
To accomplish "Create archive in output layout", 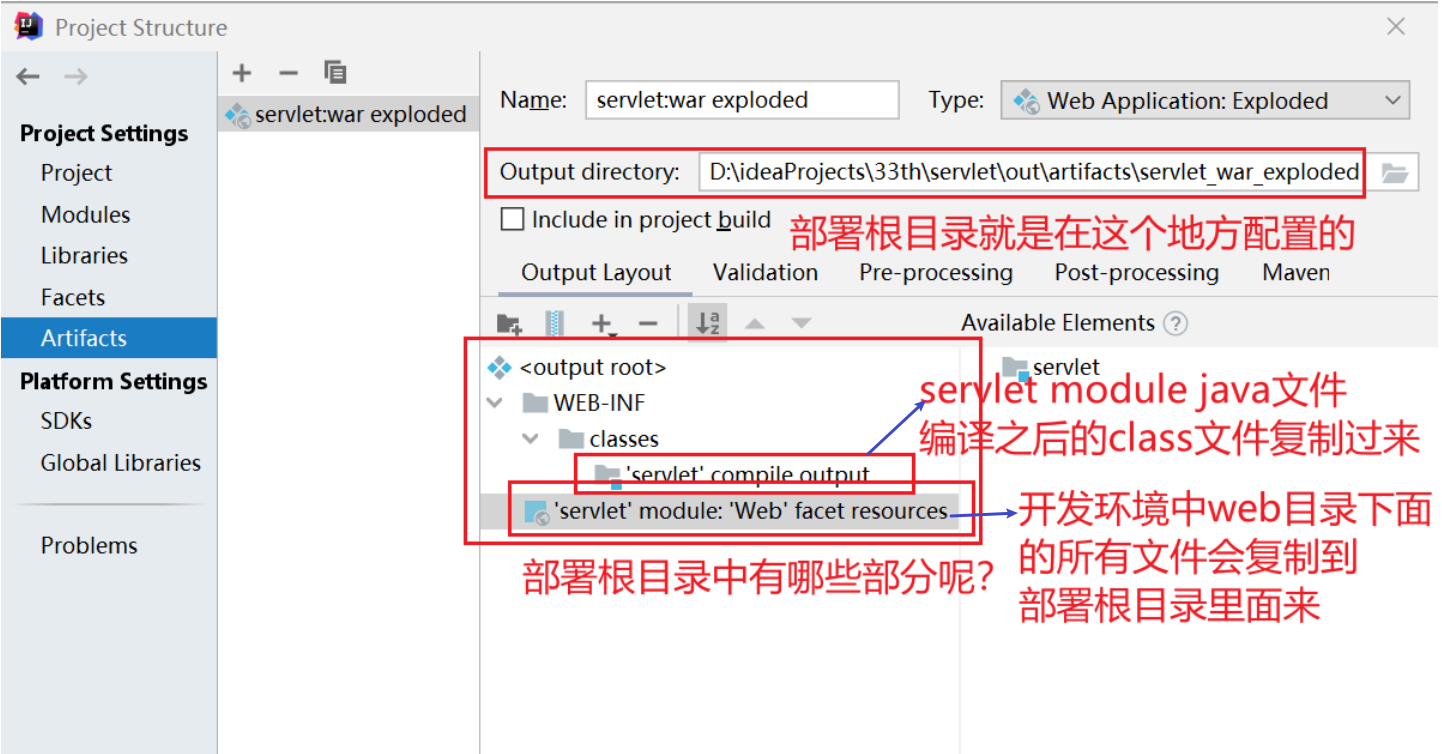I will 555,323.
